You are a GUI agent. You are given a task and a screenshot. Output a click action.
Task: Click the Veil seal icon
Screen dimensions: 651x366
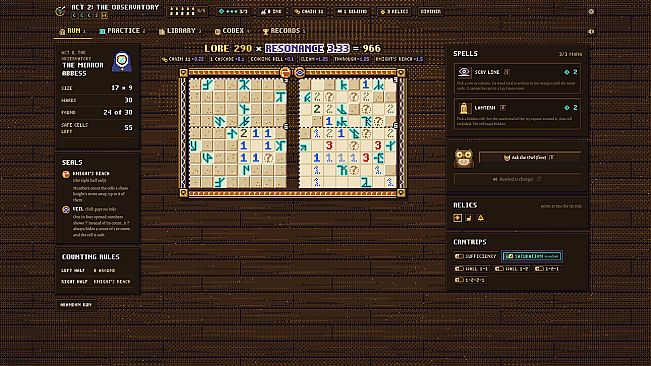click(x=66, y=210)
